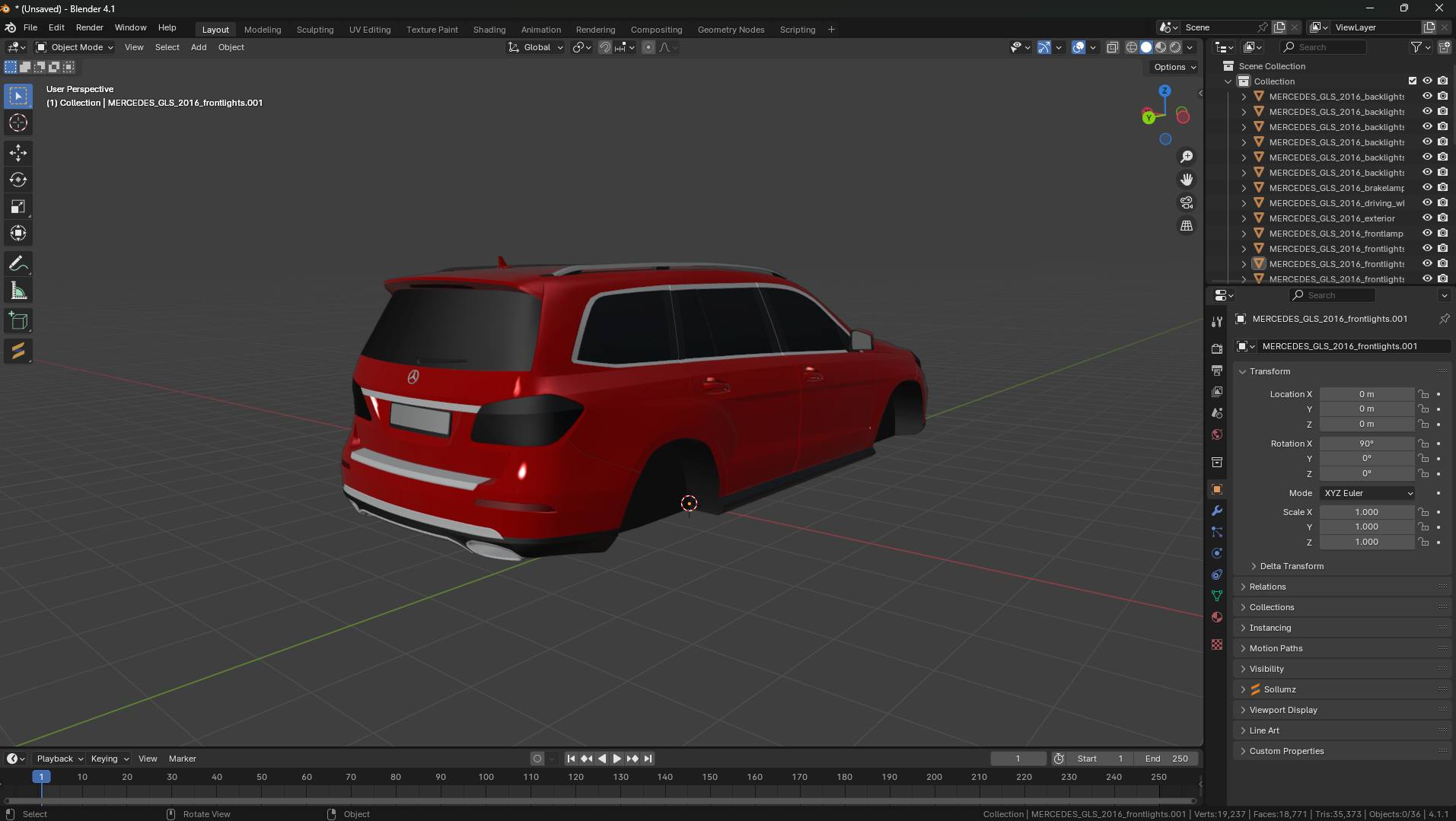
Task: Open the viewport Options dropdown
Action: [1174, 67]
